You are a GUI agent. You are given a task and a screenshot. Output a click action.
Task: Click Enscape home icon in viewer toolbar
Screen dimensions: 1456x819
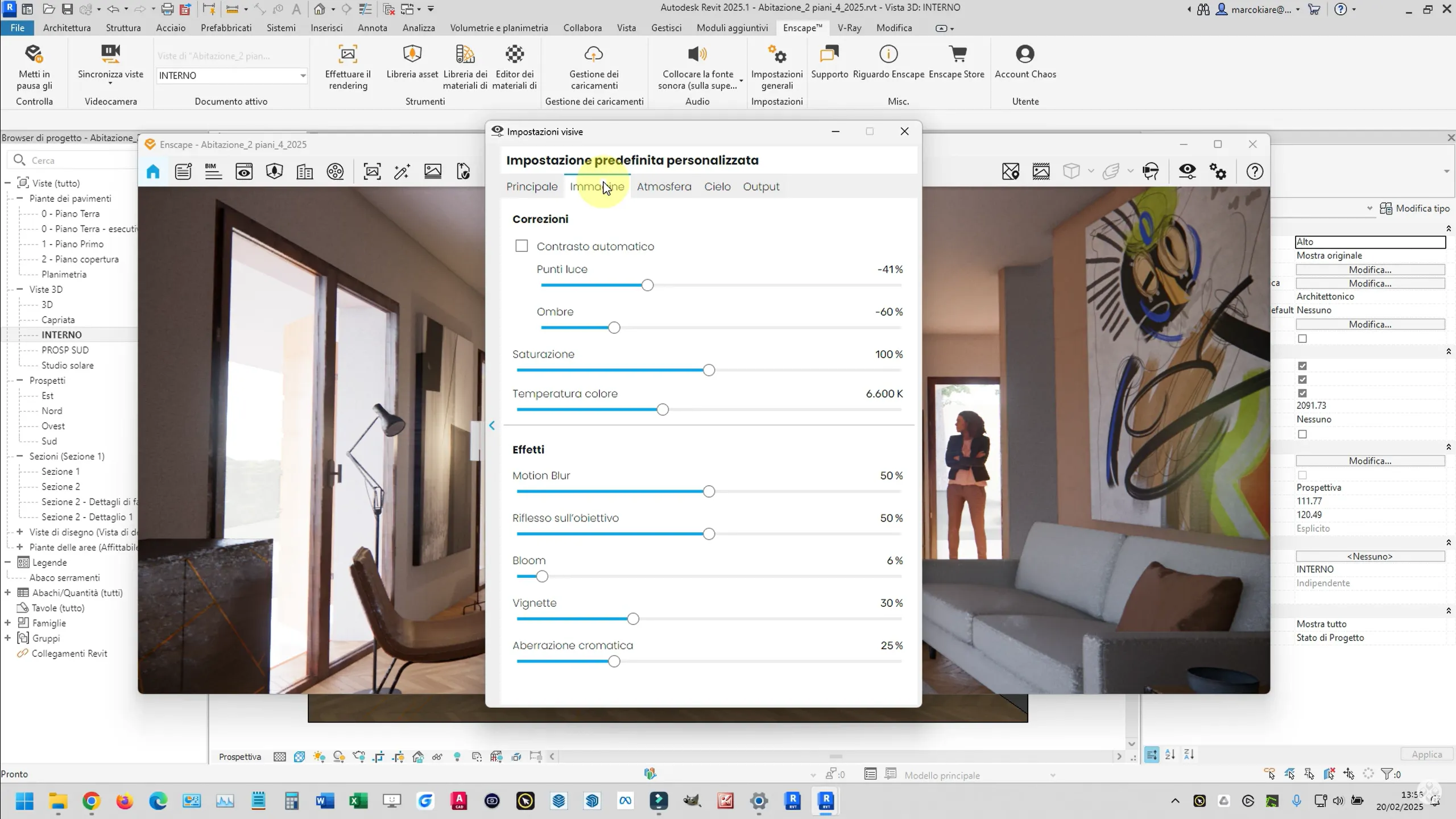pyautogui.click(x=153, y=172)
